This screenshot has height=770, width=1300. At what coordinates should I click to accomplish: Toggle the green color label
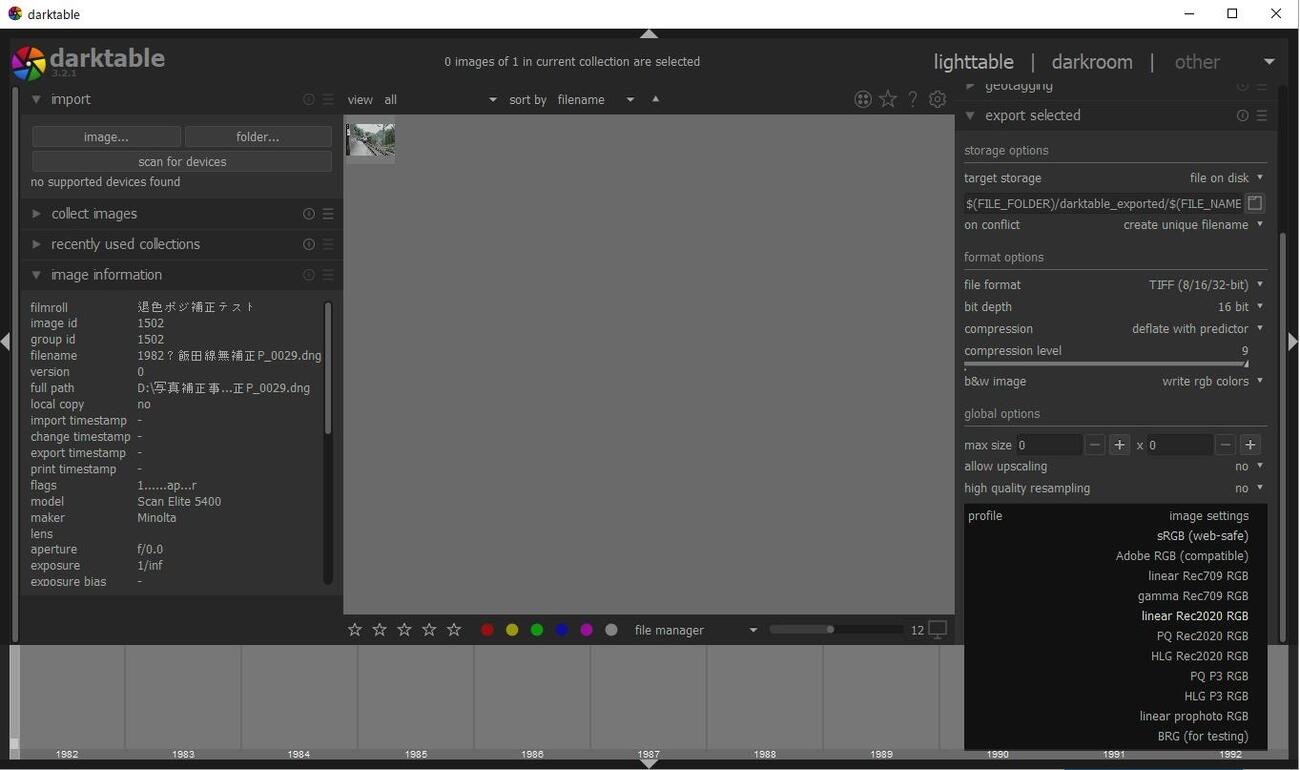click(x=537, y=630)
